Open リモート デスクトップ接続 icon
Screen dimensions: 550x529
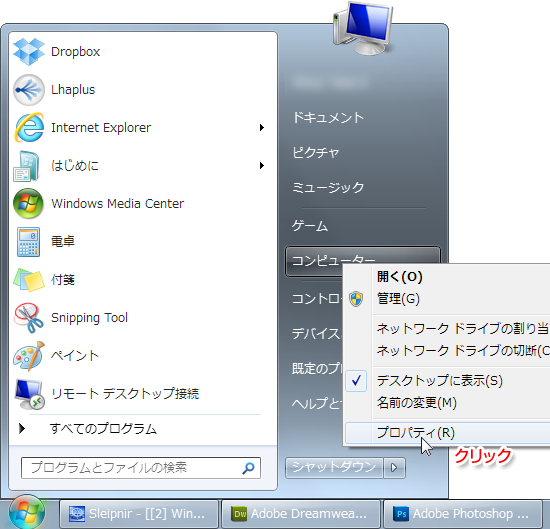tap(29, 394)
